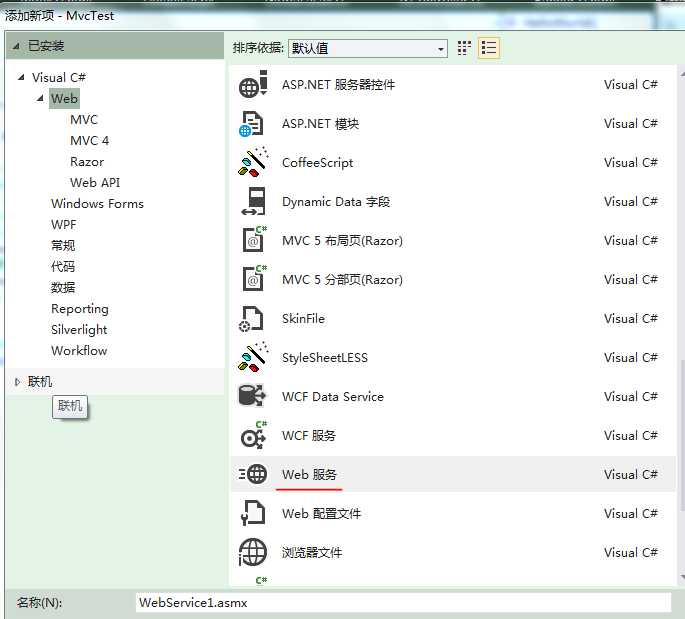The width and height of the screenshot is (685, 619).
Task: Select the Reporting category
Action: tap(80, 308)
